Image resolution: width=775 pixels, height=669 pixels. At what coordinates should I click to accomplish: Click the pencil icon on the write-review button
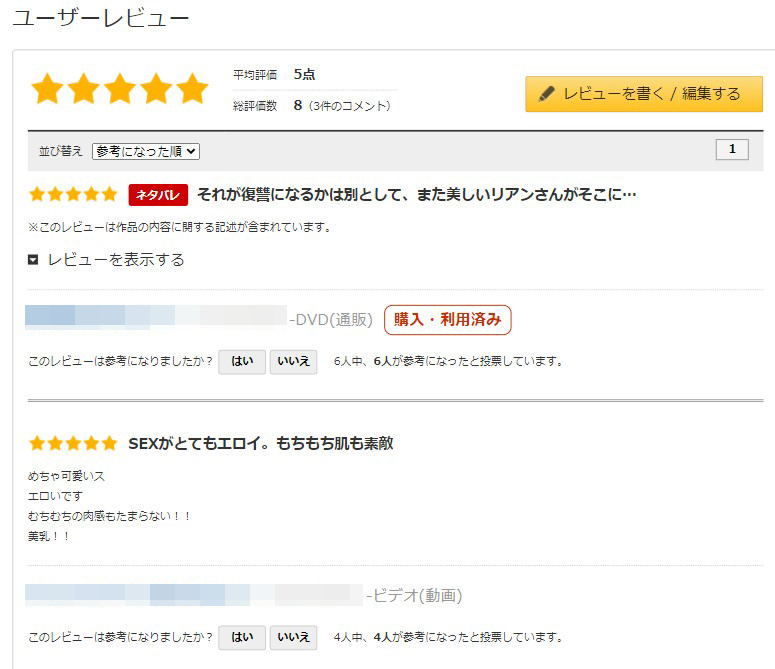[546, 94]
